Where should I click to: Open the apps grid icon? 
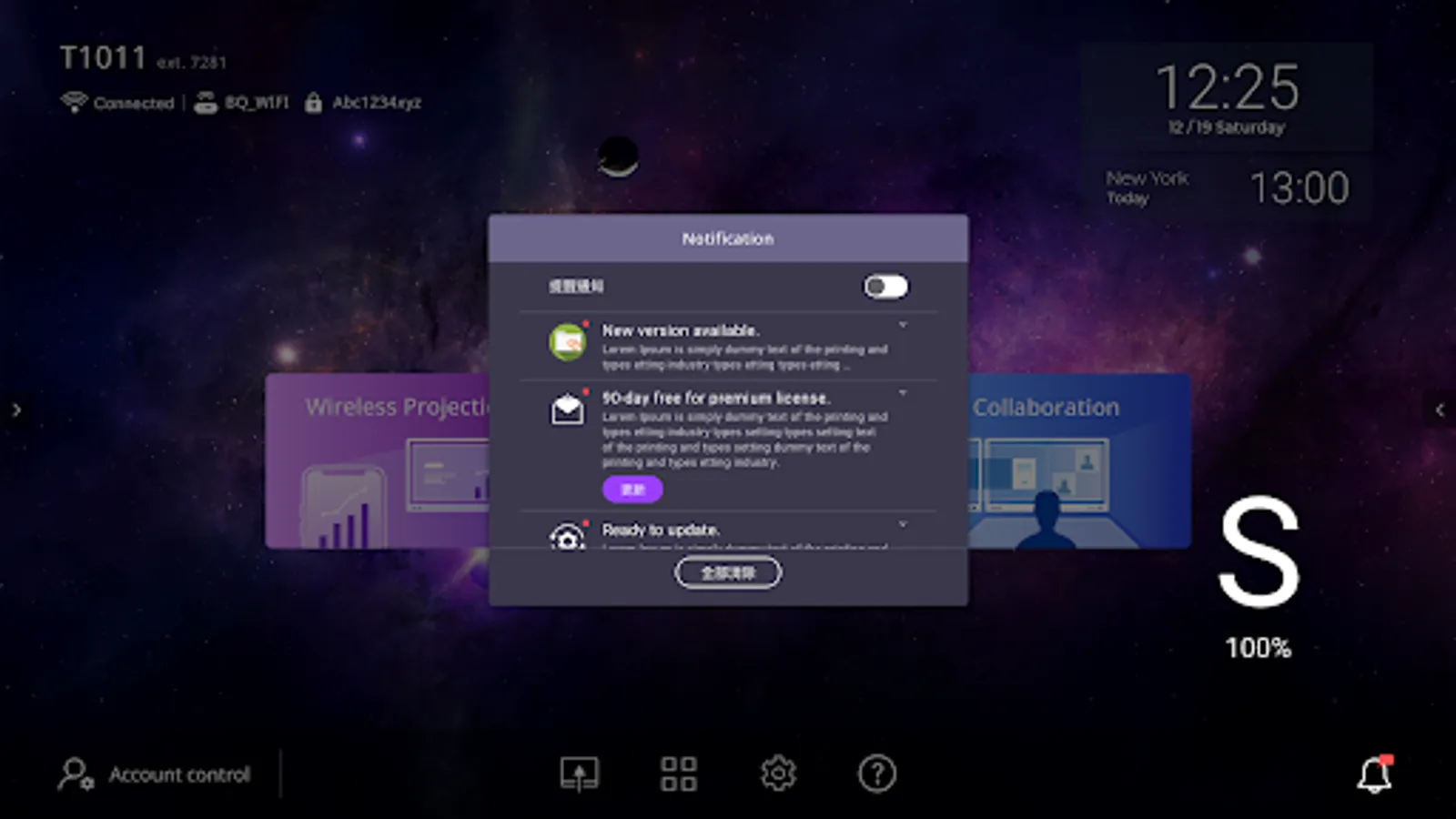click(x=679, y=774)
